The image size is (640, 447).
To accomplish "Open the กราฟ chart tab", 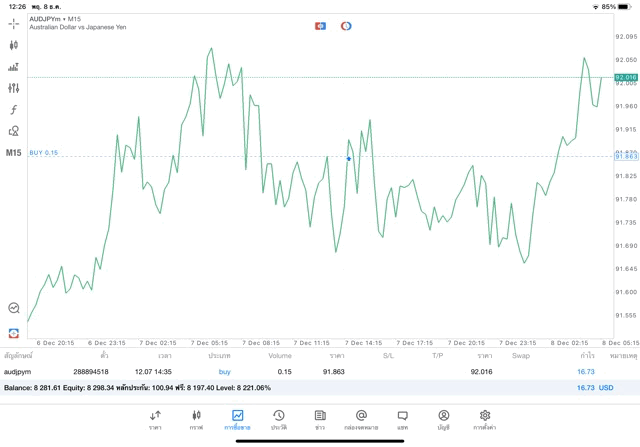I will click(196, 420).
